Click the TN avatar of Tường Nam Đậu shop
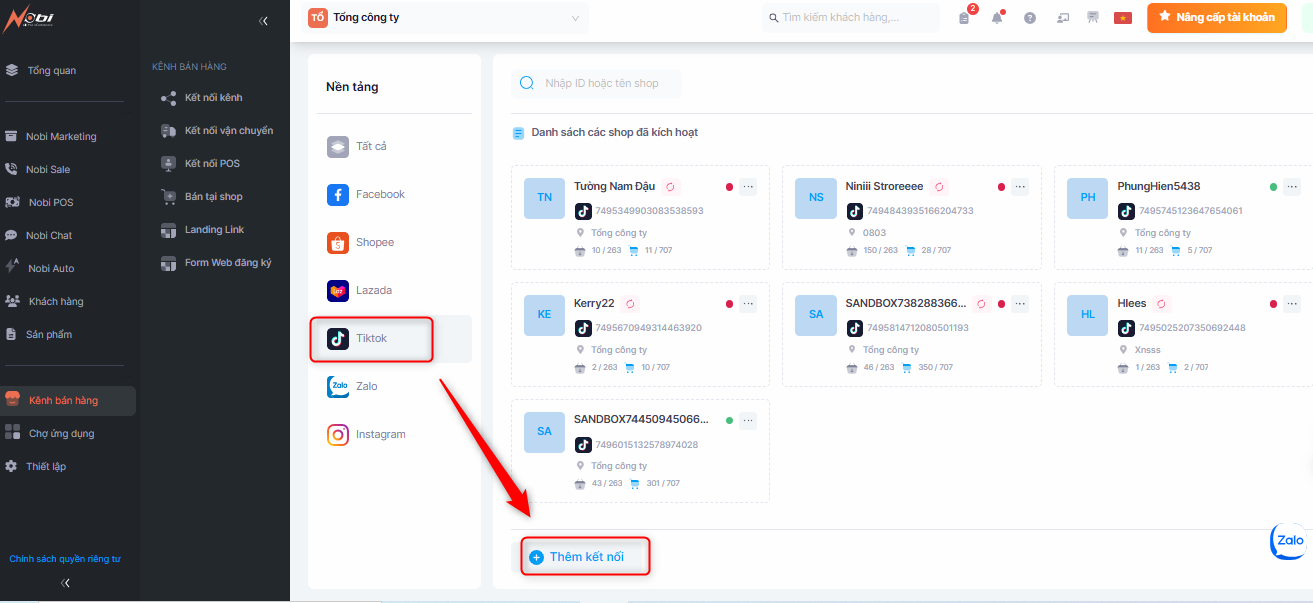The width and height of the screenshot is (1313, 603). pos(544,198)
